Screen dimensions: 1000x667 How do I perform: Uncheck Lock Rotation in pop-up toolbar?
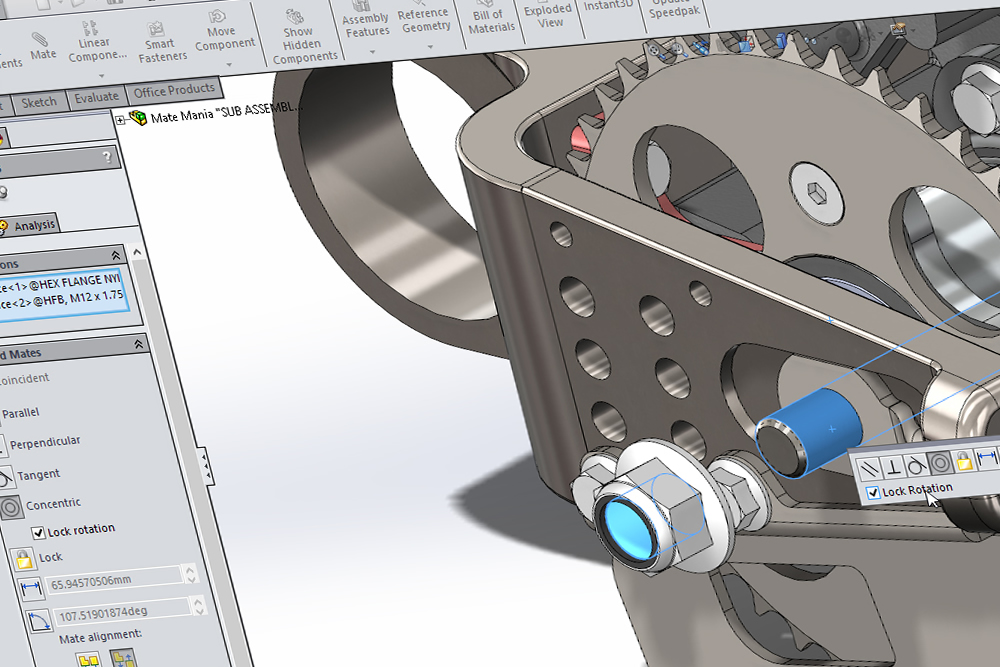pos(874,493)
